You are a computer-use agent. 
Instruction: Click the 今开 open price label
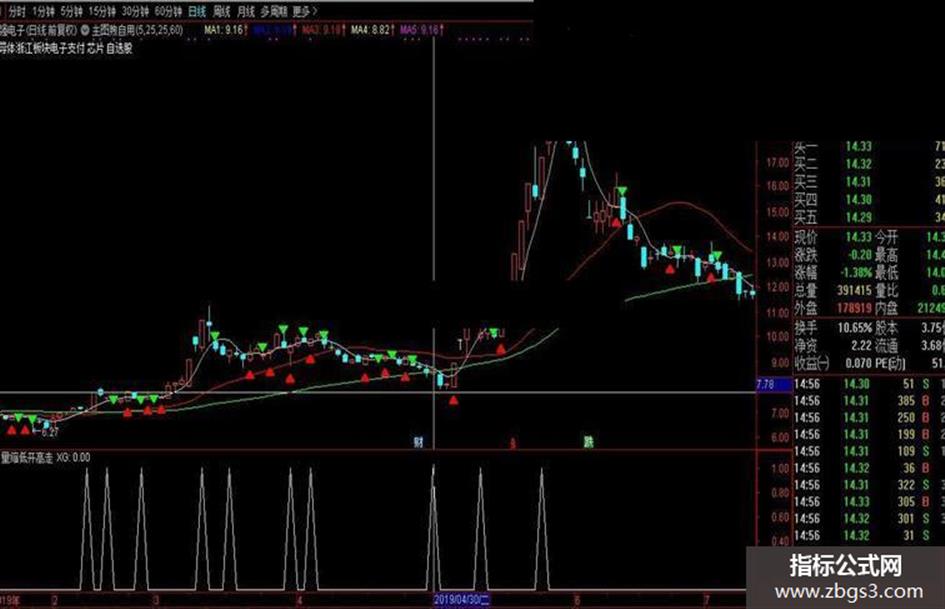tap(887, 237)
